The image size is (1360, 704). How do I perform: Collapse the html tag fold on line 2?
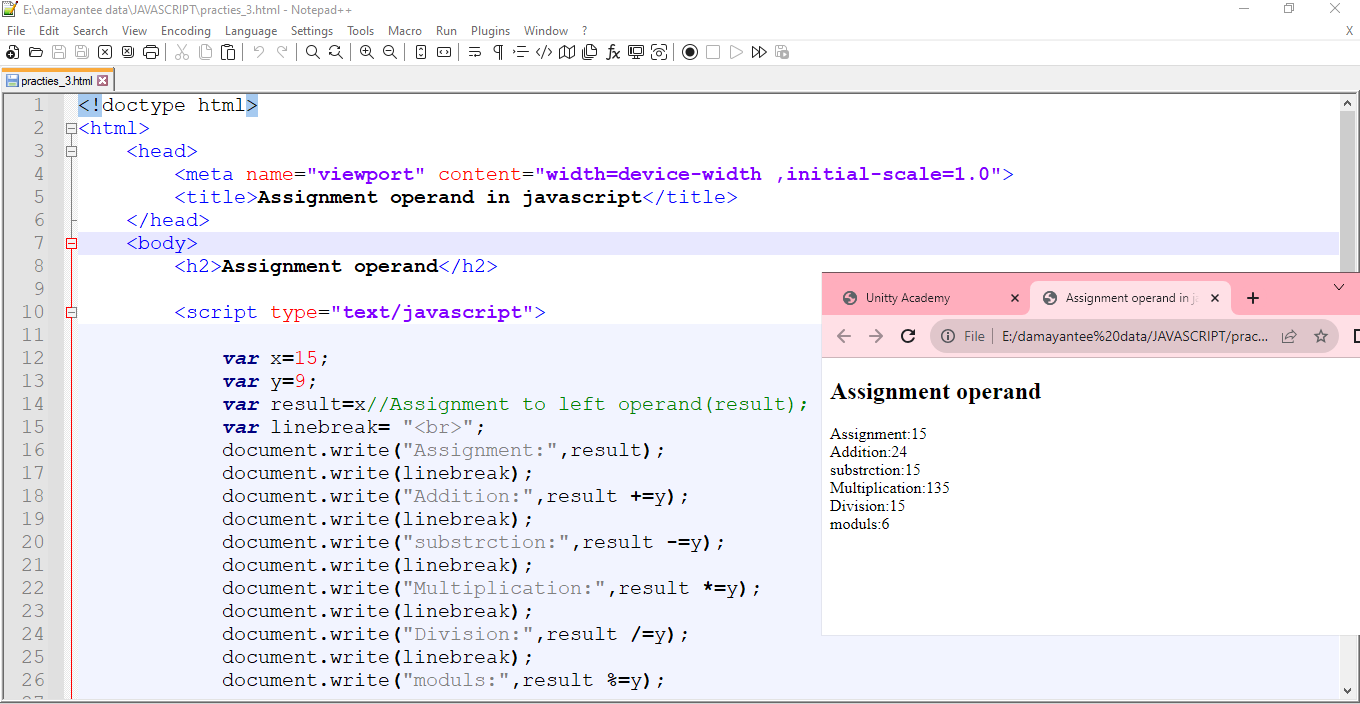pyautogui.click(x=71, y=128)
